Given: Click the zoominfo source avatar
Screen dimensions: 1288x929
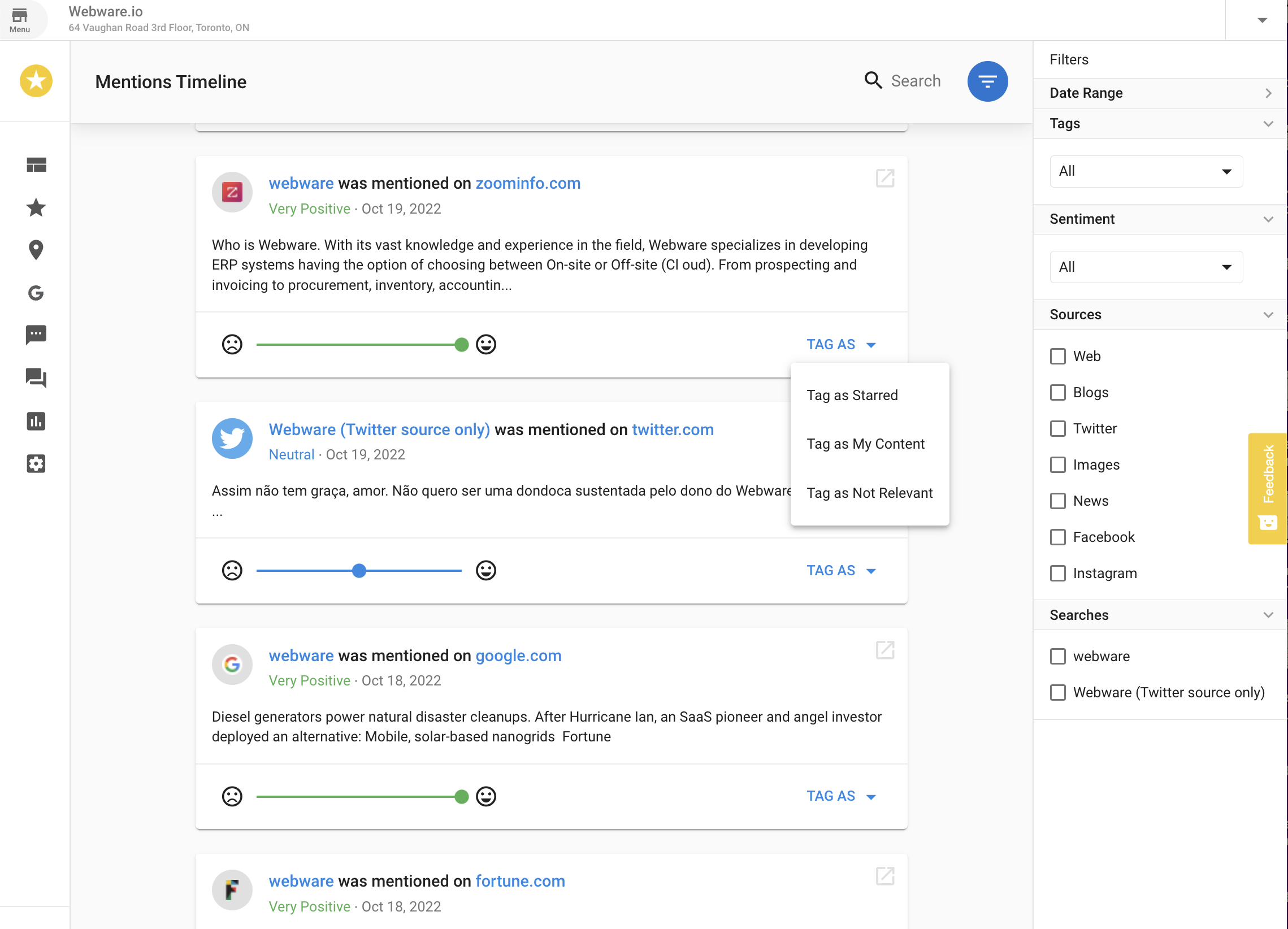Looking at the screenshot, I should (x=232, y=192).
